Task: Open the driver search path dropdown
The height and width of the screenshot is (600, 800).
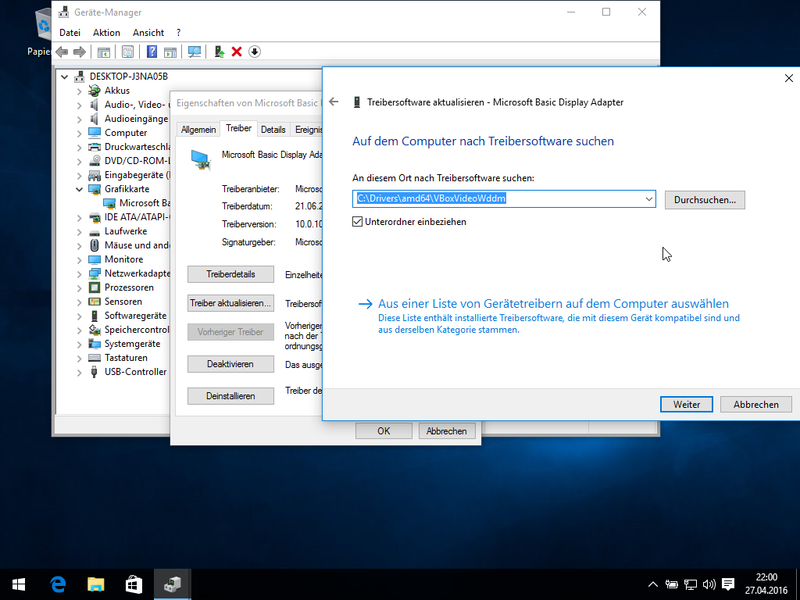Action: coord(647,198)
